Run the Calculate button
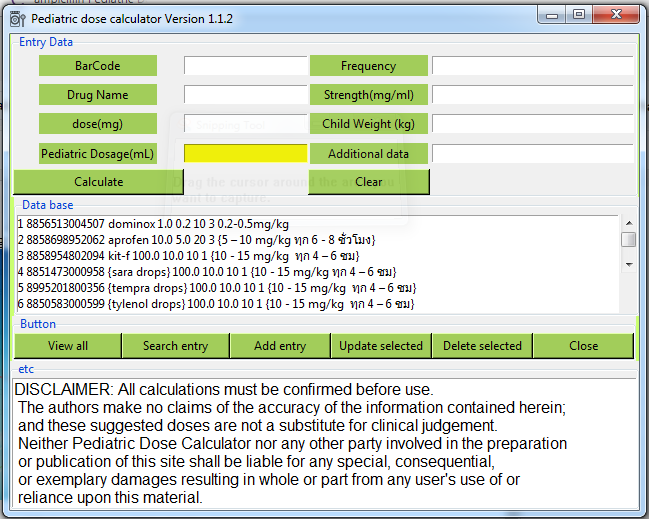This screenshot has height=519, width=649. pos(99,182)
